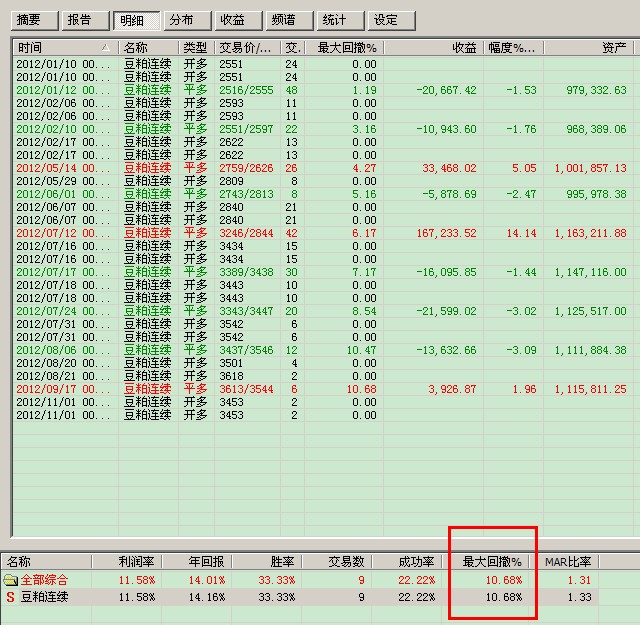Select the 2012/02/10 平多 trade row
Screen dimensions: 640x625
click(321, 129)
